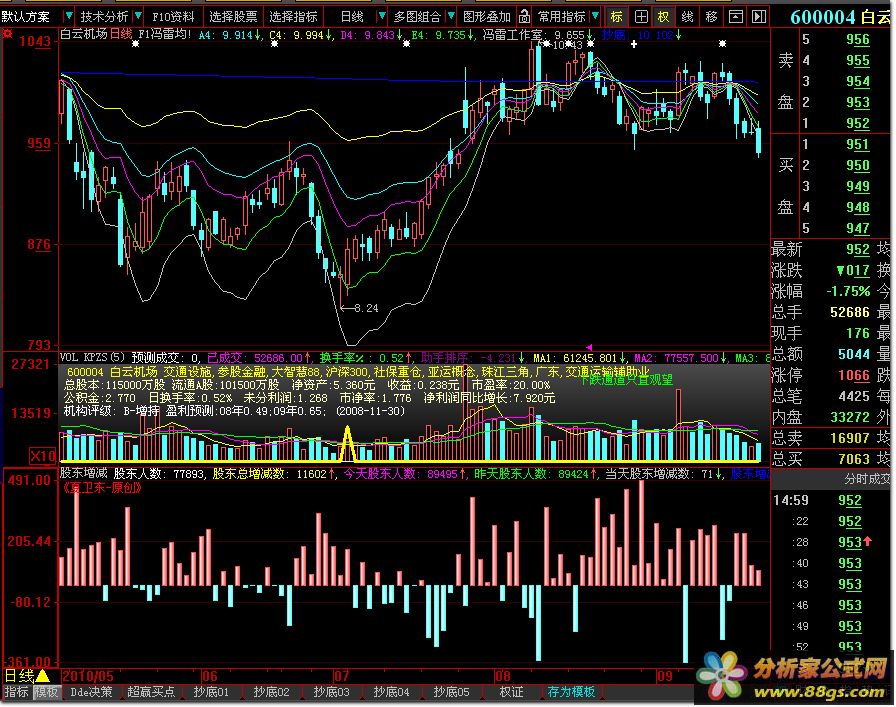Click the VOL KPZS(5) indicator label
Image resolution: width=896 pixels, height=707 pixels.
point(93,357)
